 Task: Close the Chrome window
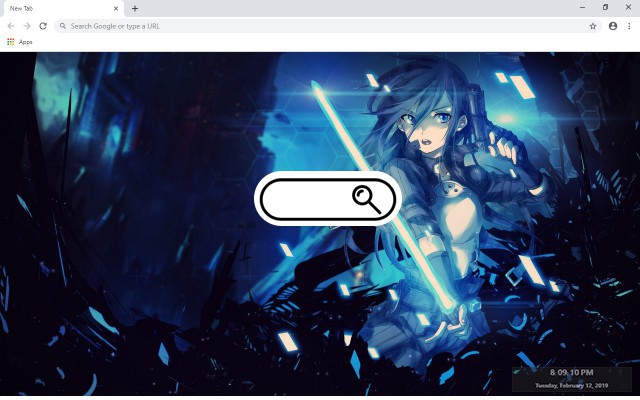click(628, 7)
